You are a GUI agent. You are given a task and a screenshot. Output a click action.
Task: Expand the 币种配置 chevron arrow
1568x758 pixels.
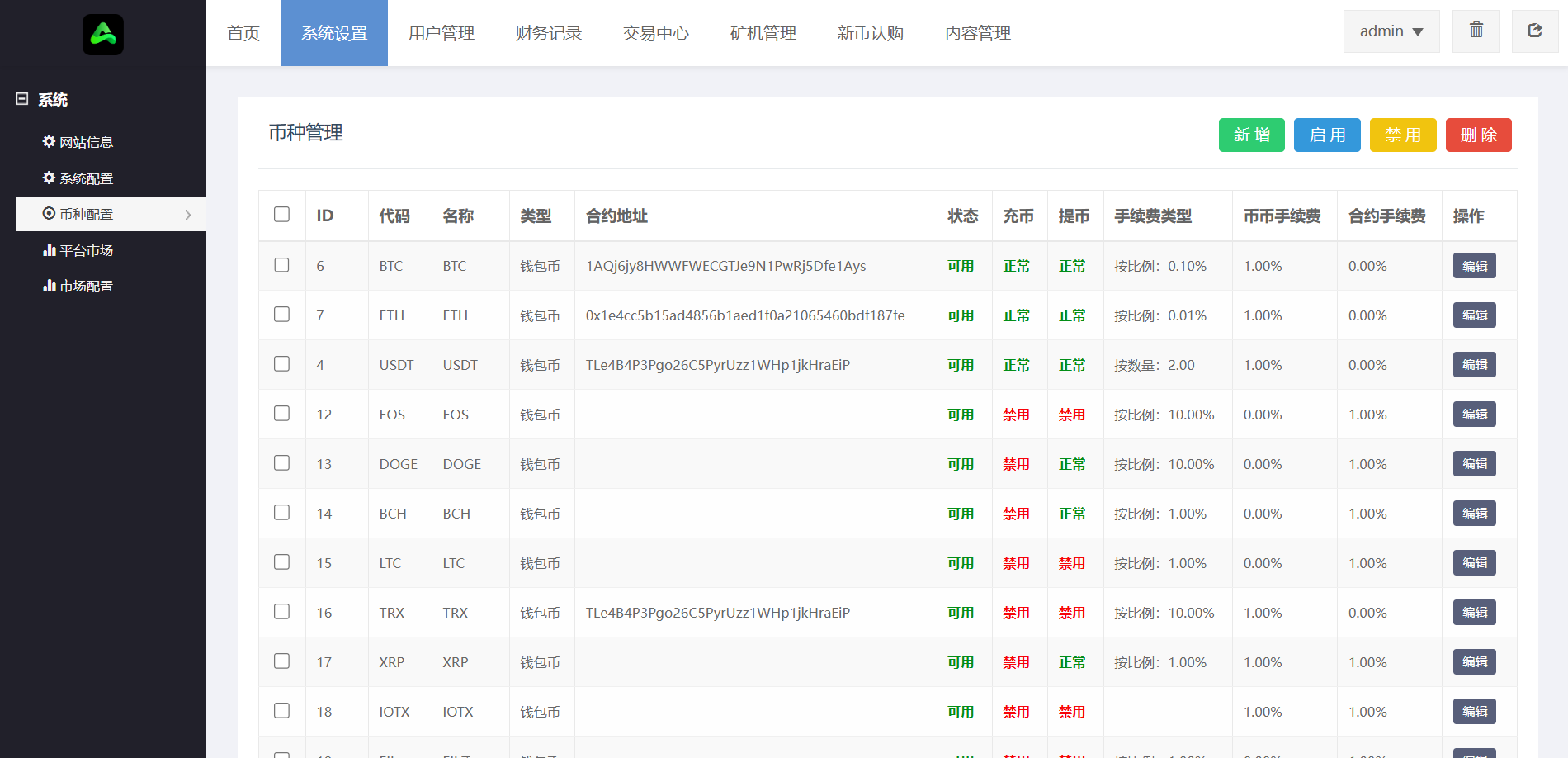pos(188,215)
